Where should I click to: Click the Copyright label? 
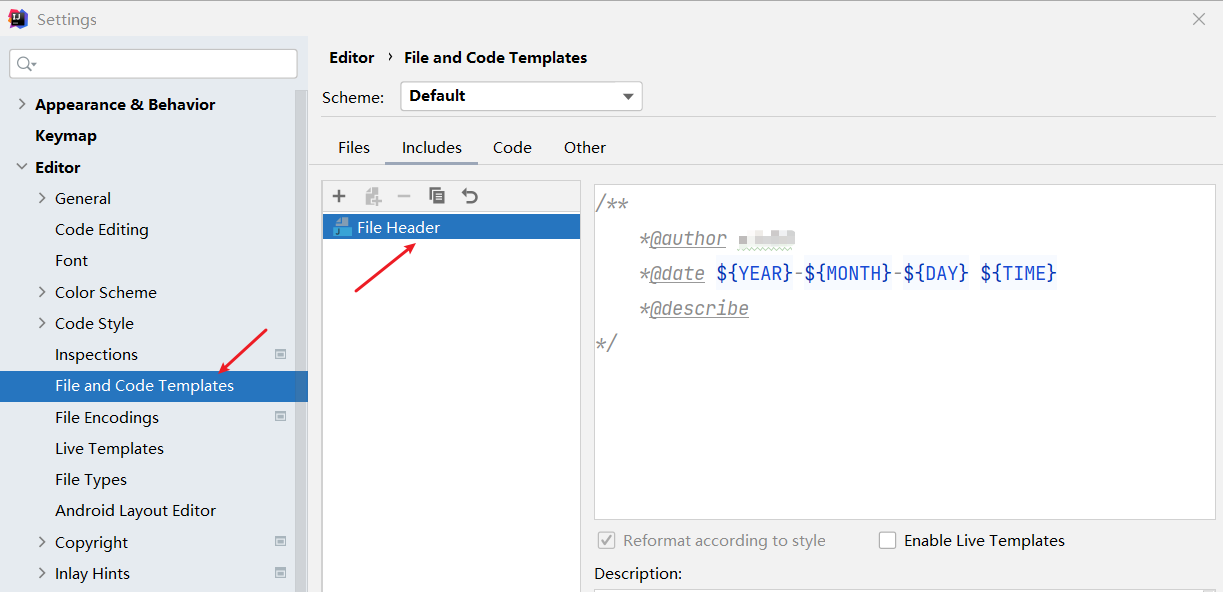pos(91,542)
